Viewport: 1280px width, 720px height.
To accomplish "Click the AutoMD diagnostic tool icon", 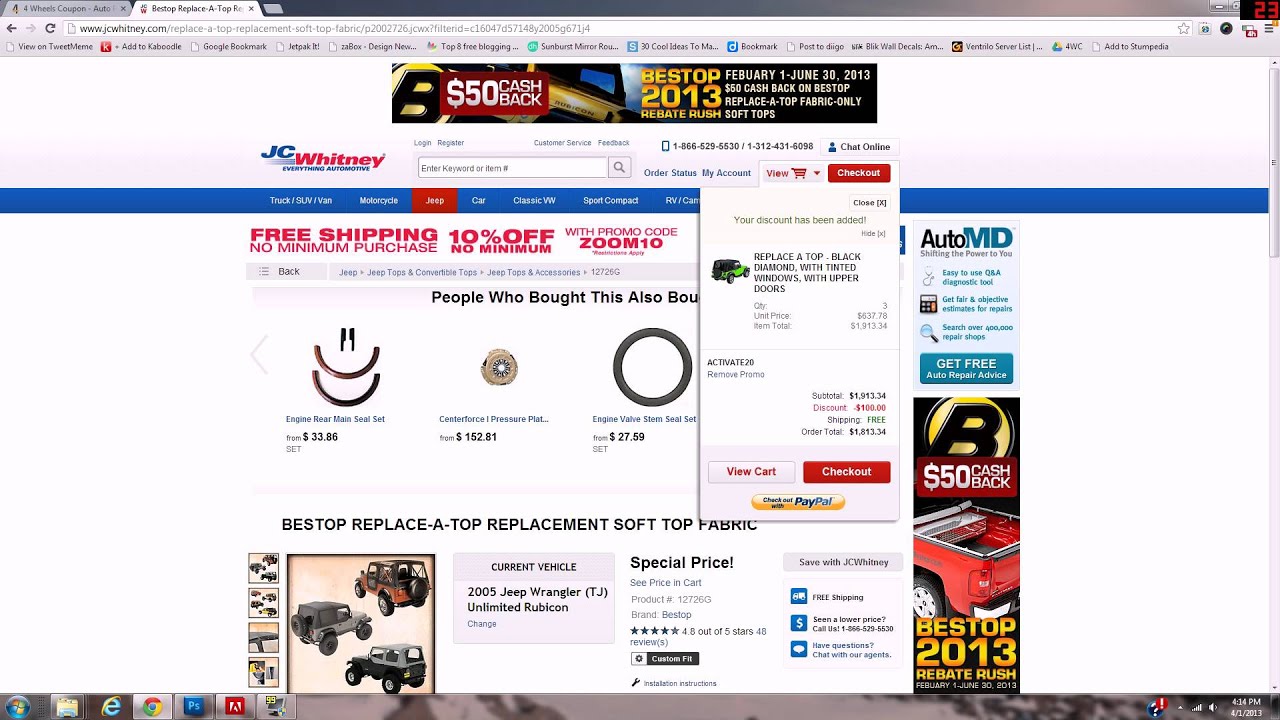I will [x=929, y=277].
